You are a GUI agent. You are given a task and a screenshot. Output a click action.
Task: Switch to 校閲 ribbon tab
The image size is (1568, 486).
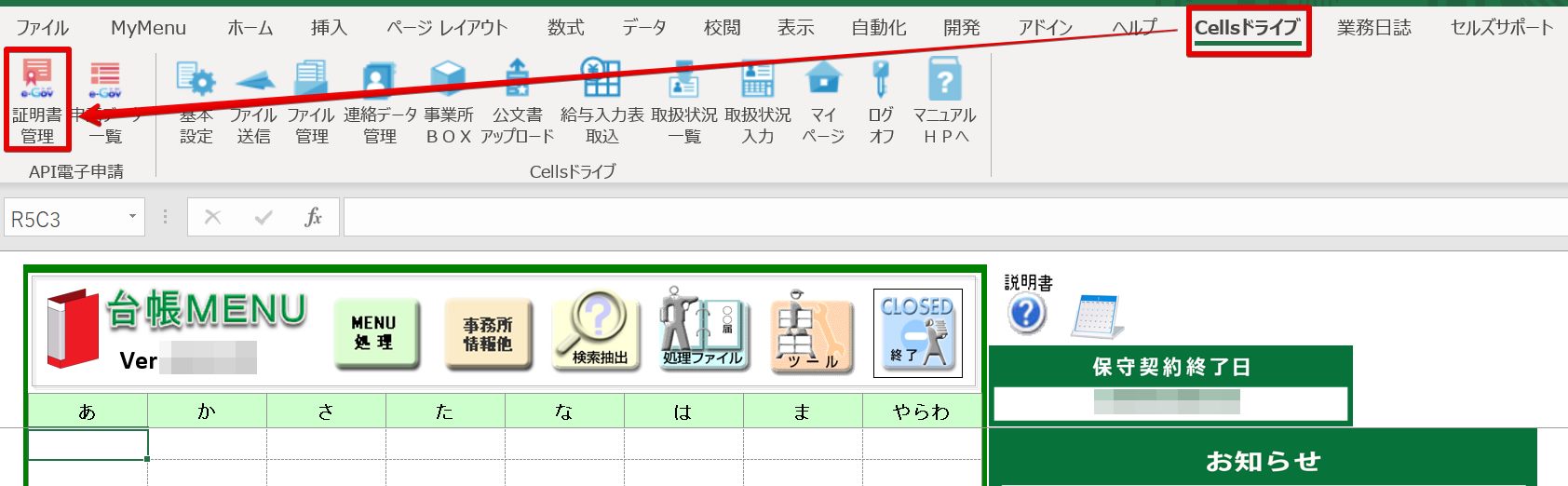tap(723, 28)
